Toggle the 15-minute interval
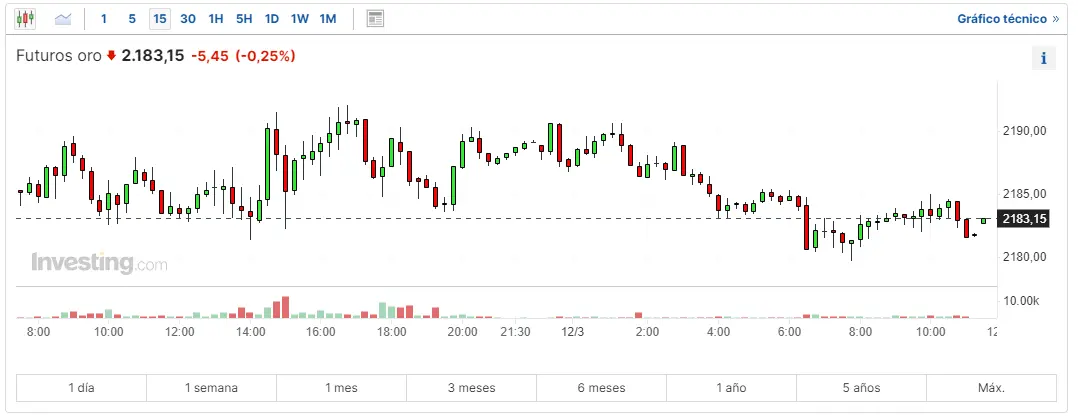The image size is (1078, 420). (x=160, y=19)
